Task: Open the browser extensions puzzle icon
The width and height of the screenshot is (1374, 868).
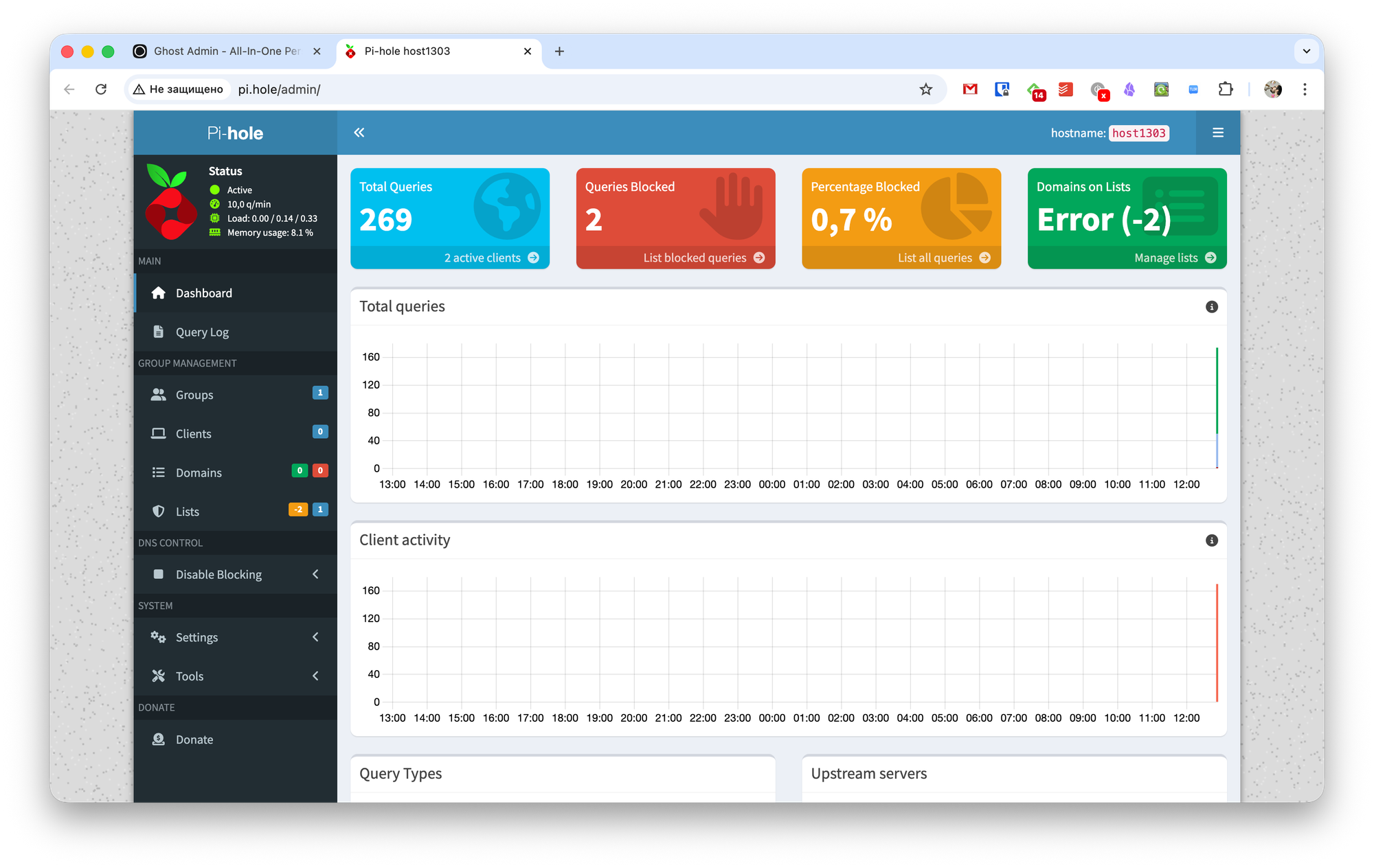Action: pyautogui.click(x=1225, y=89)
